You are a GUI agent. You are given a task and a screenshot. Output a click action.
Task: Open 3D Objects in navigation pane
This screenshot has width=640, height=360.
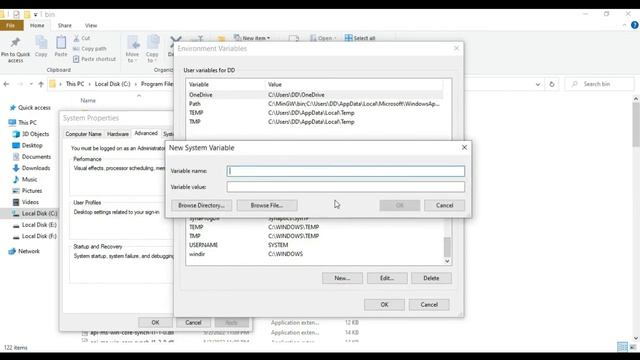coord(31,134)
